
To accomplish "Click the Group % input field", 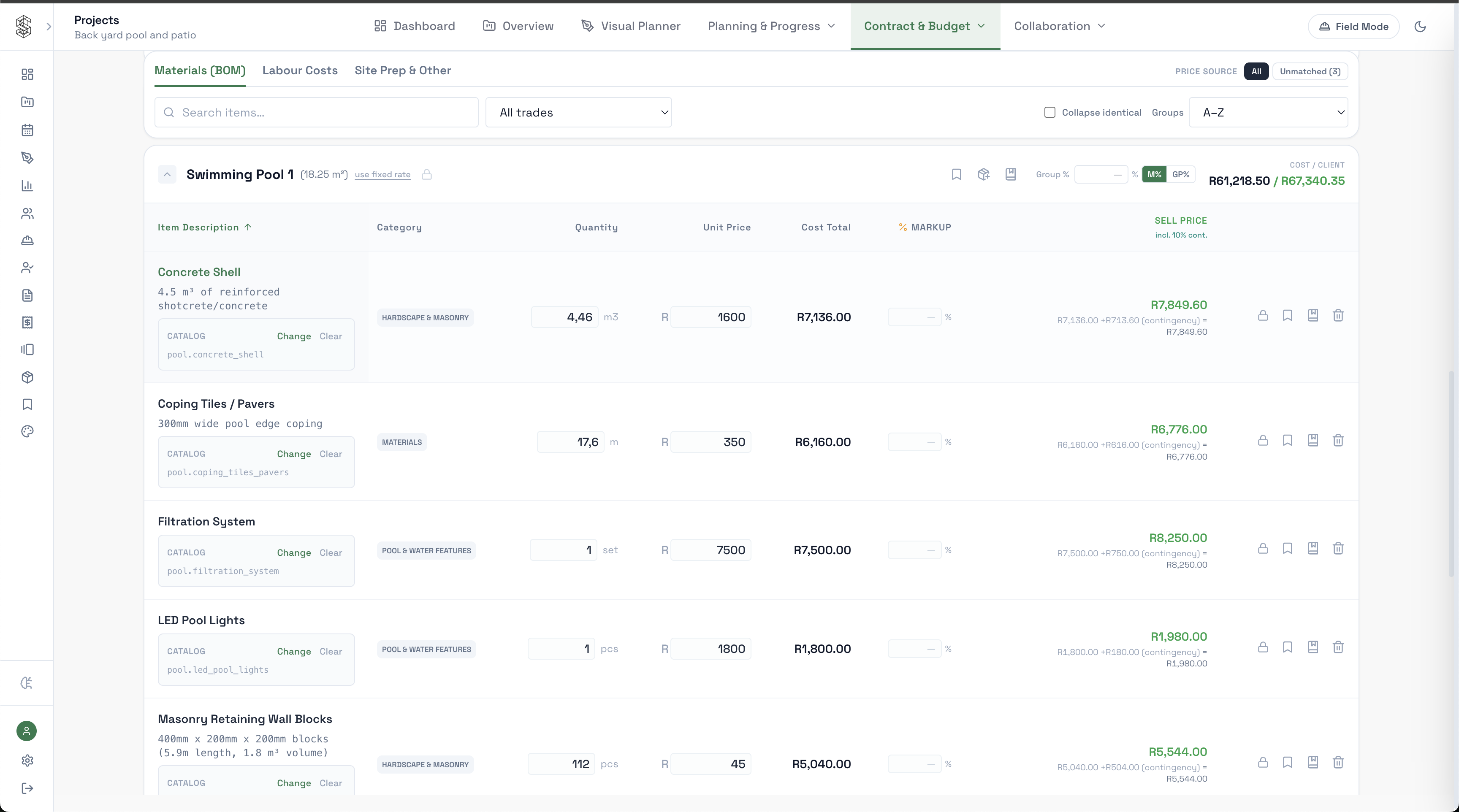I will click(x=1101, y=174).
